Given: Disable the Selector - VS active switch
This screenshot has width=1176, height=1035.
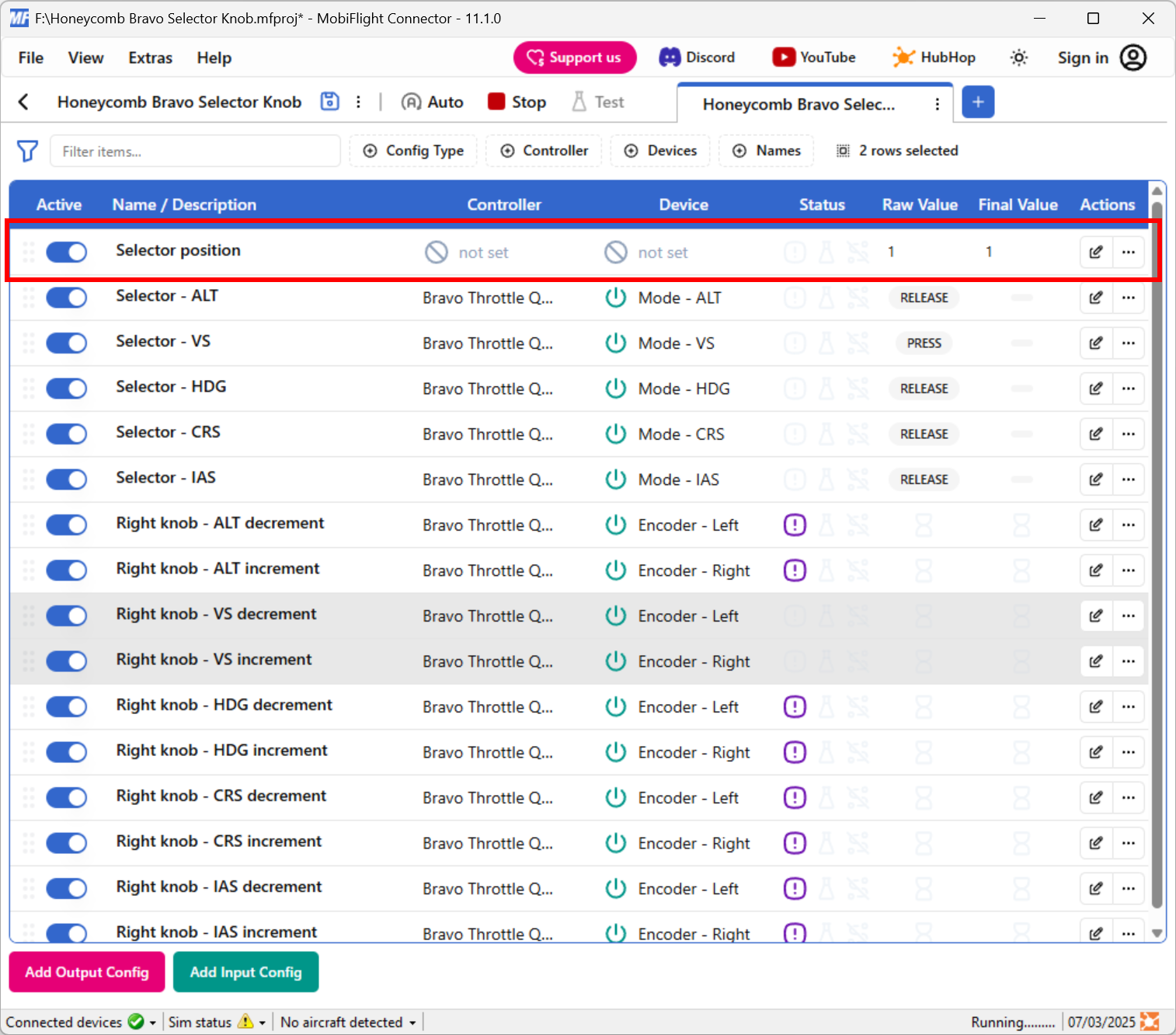Looking at the screenshot, I should tap(66, 343).
